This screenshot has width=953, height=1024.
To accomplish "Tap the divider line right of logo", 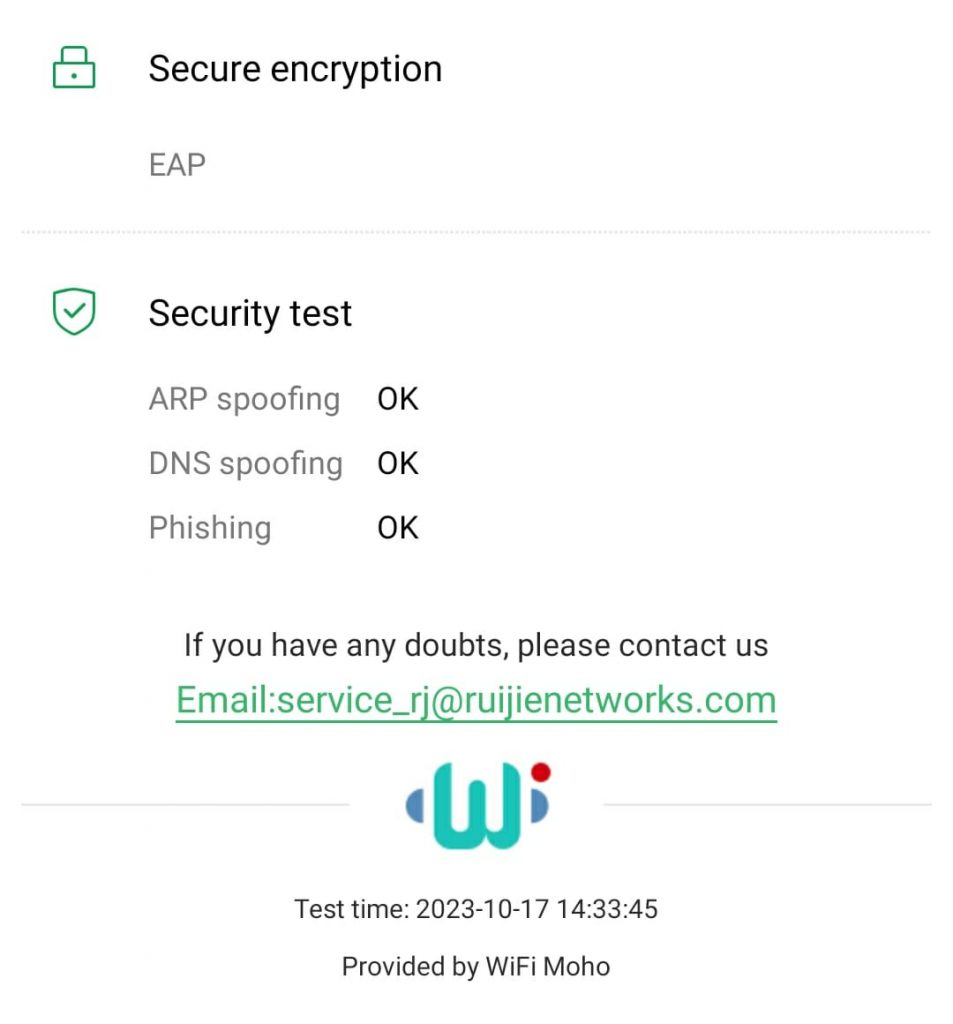I will click(767, 804).
